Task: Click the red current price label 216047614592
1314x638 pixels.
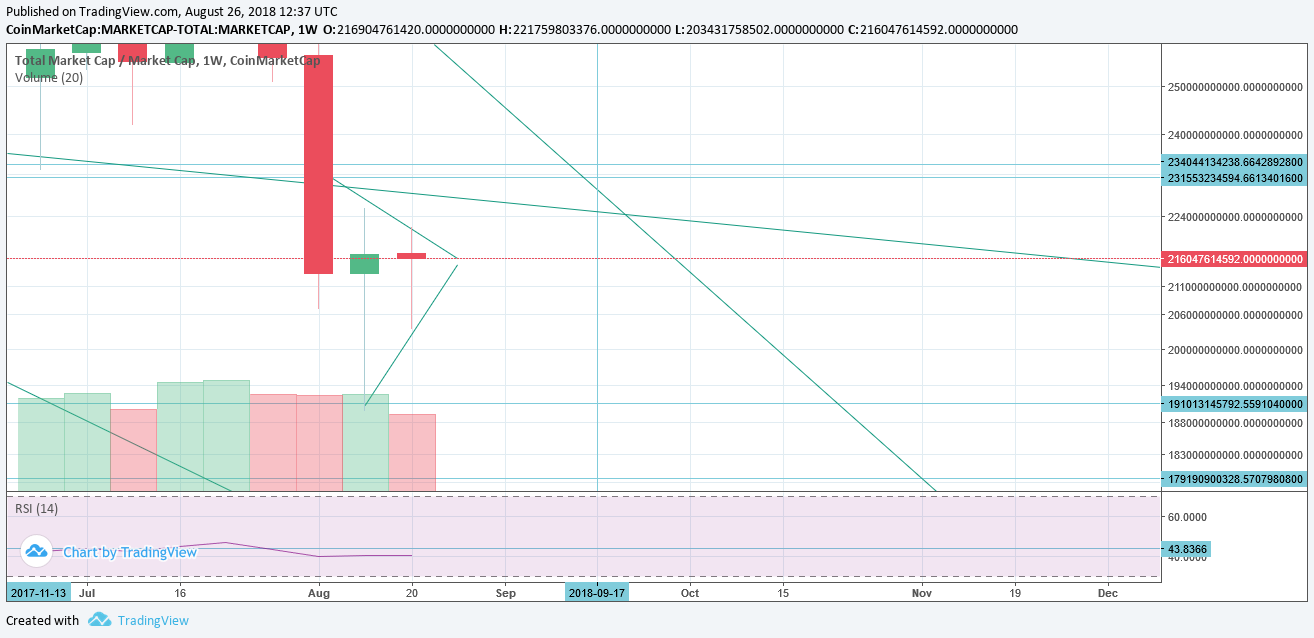Action: (1235, 258)
